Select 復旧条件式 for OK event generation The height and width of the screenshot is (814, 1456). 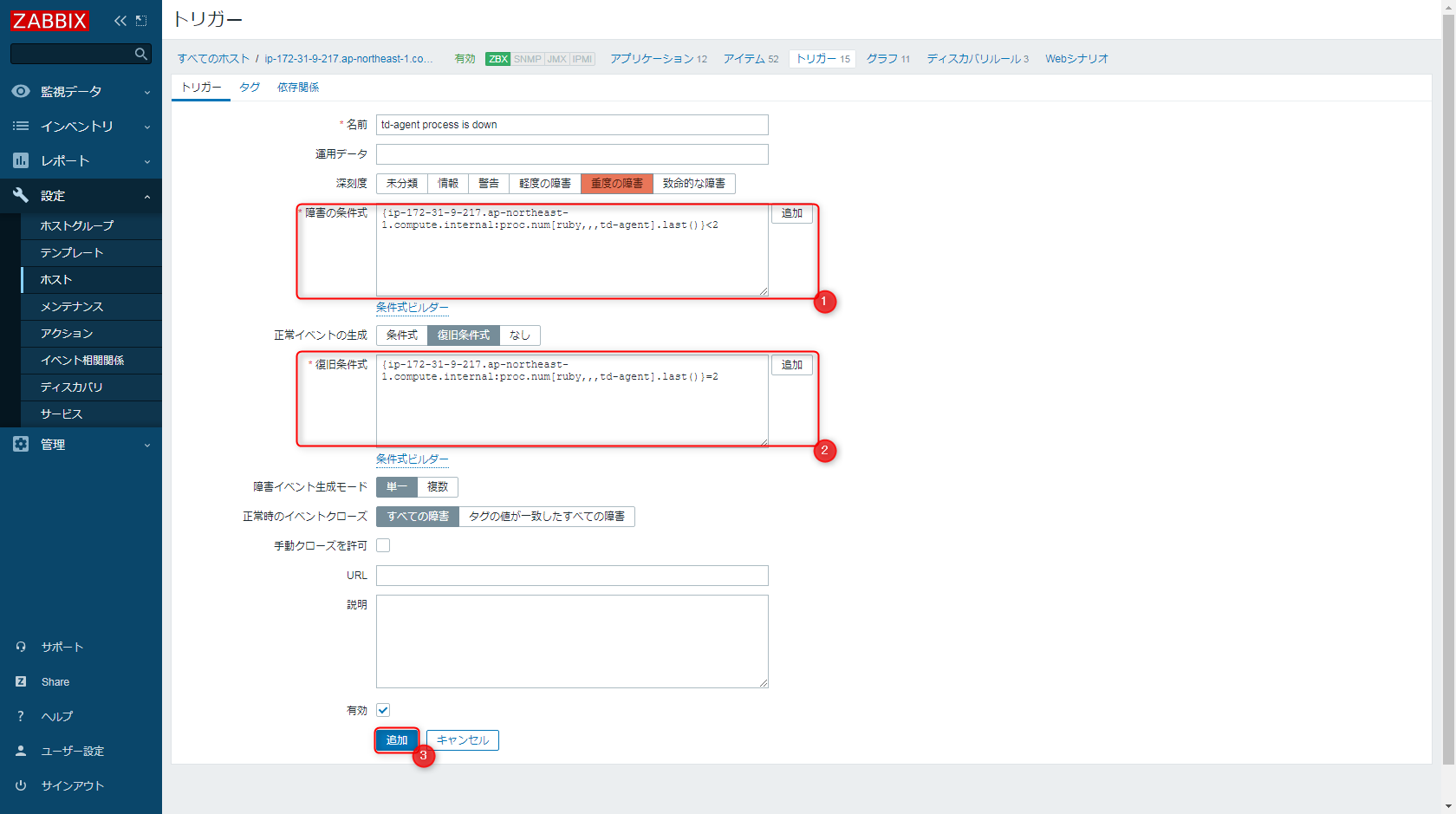point(464,335)
